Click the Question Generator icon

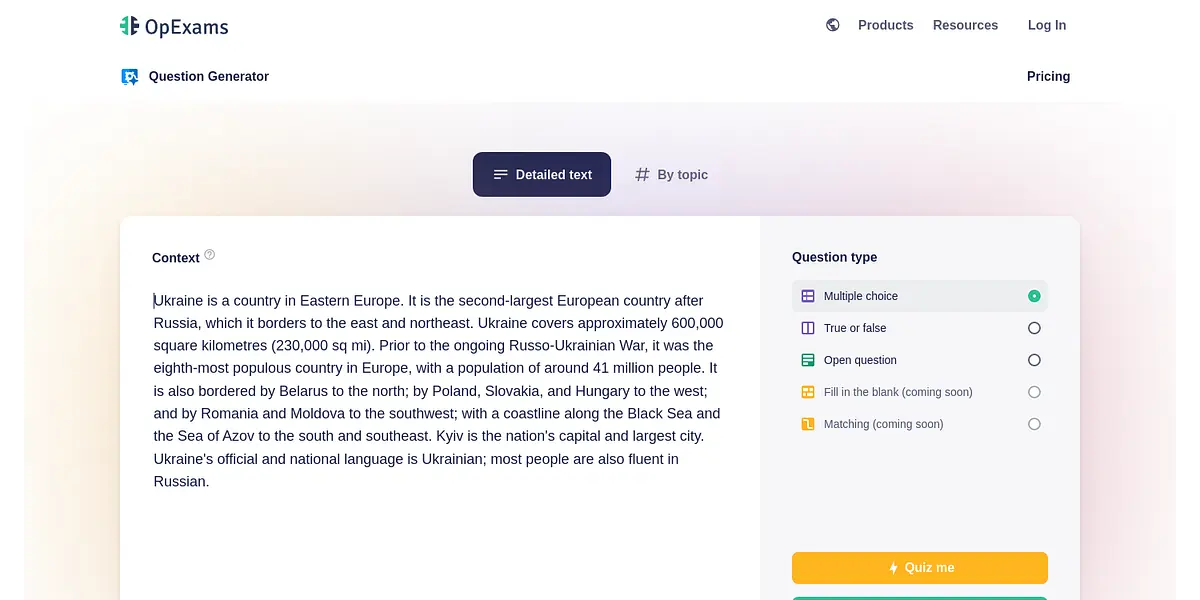point(129,77)
